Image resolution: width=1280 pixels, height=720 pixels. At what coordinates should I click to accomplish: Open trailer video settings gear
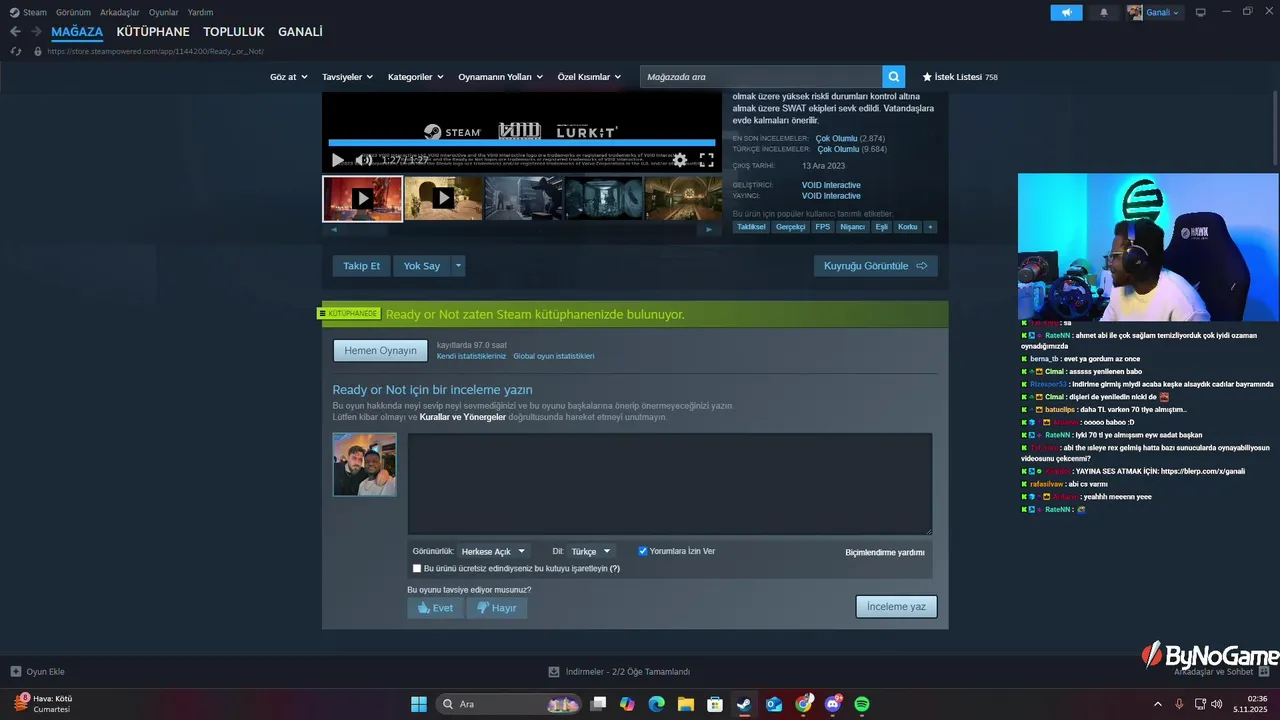pyautogui.click(x=680, y=160)
